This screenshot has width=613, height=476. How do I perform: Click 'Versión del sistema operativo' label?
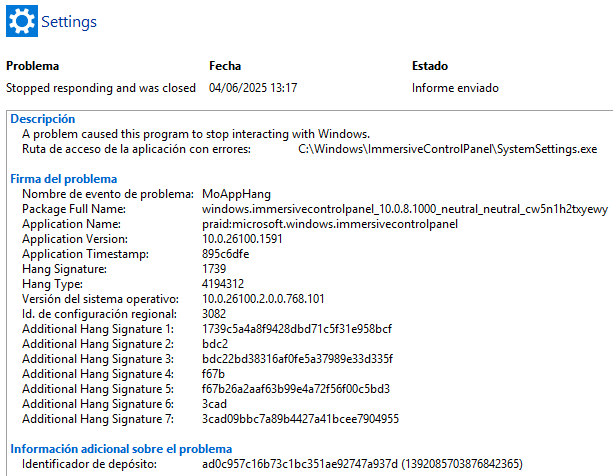tap(100, 299)
